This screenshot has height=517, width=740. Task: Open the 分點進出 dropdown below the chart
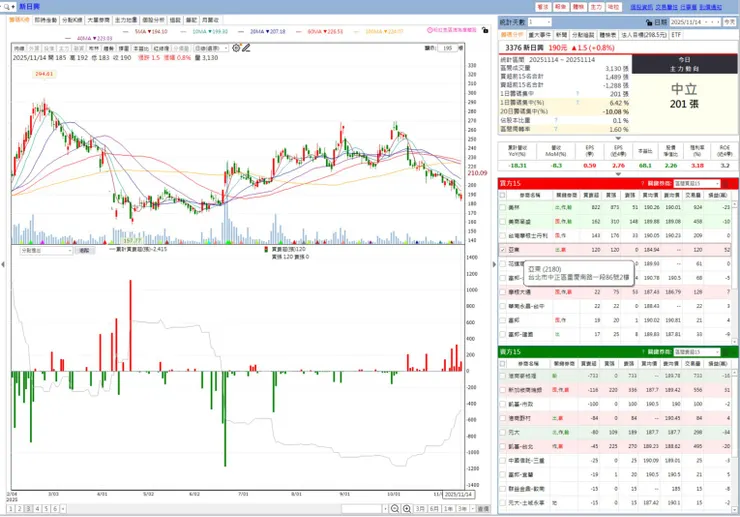pos(46,250)
